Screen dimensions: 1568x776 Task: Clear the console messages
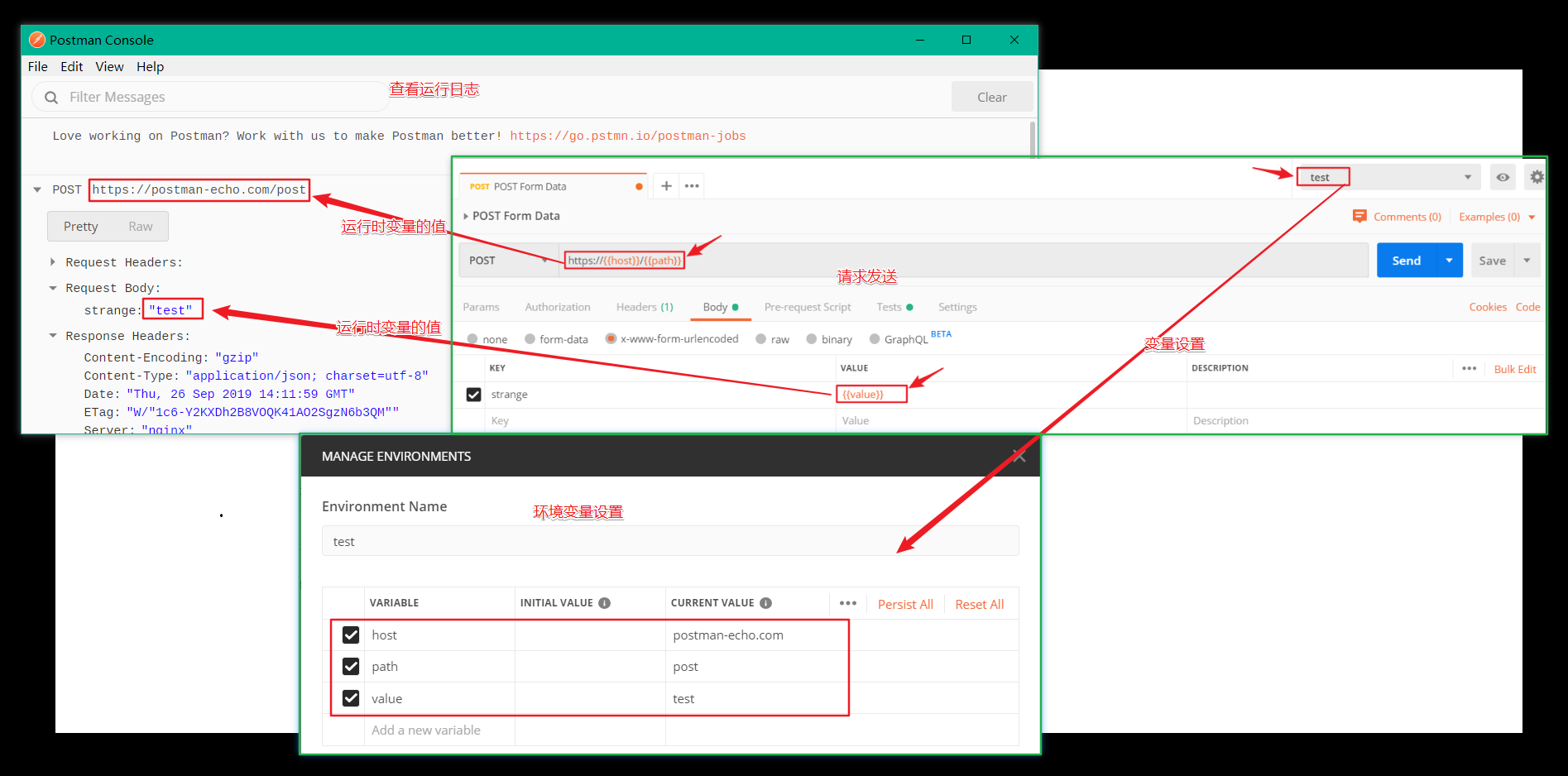(x=992, y=97)
